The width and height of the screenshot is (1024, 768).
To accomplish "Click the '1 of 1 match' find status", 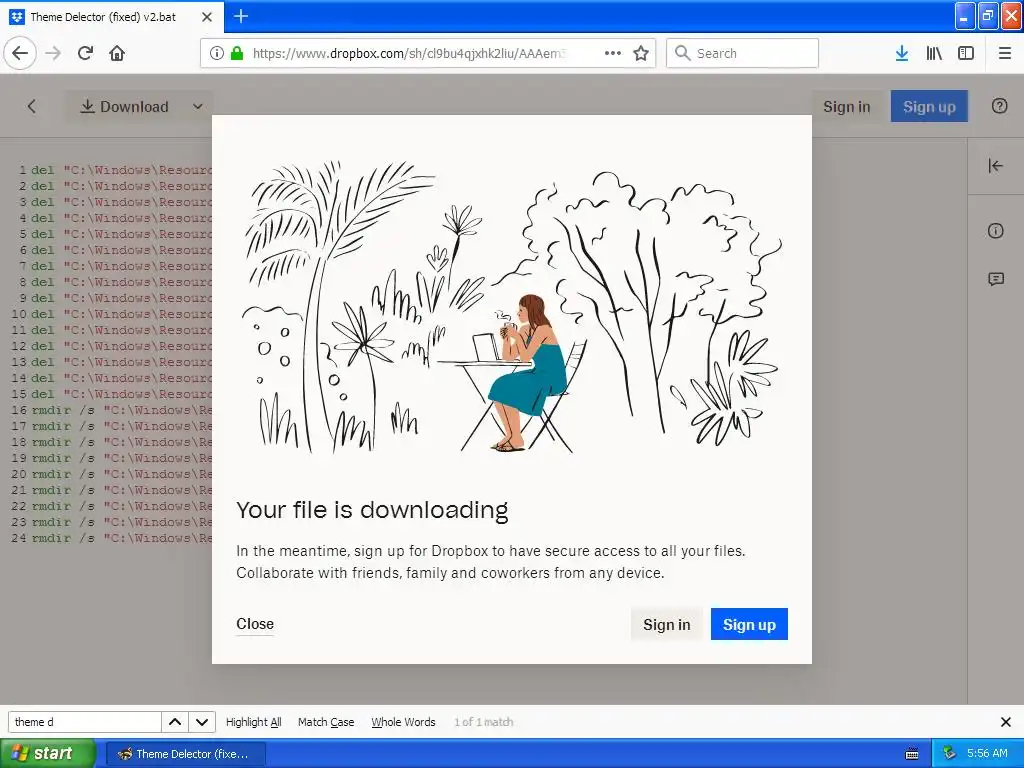I will tap(483, 722).
